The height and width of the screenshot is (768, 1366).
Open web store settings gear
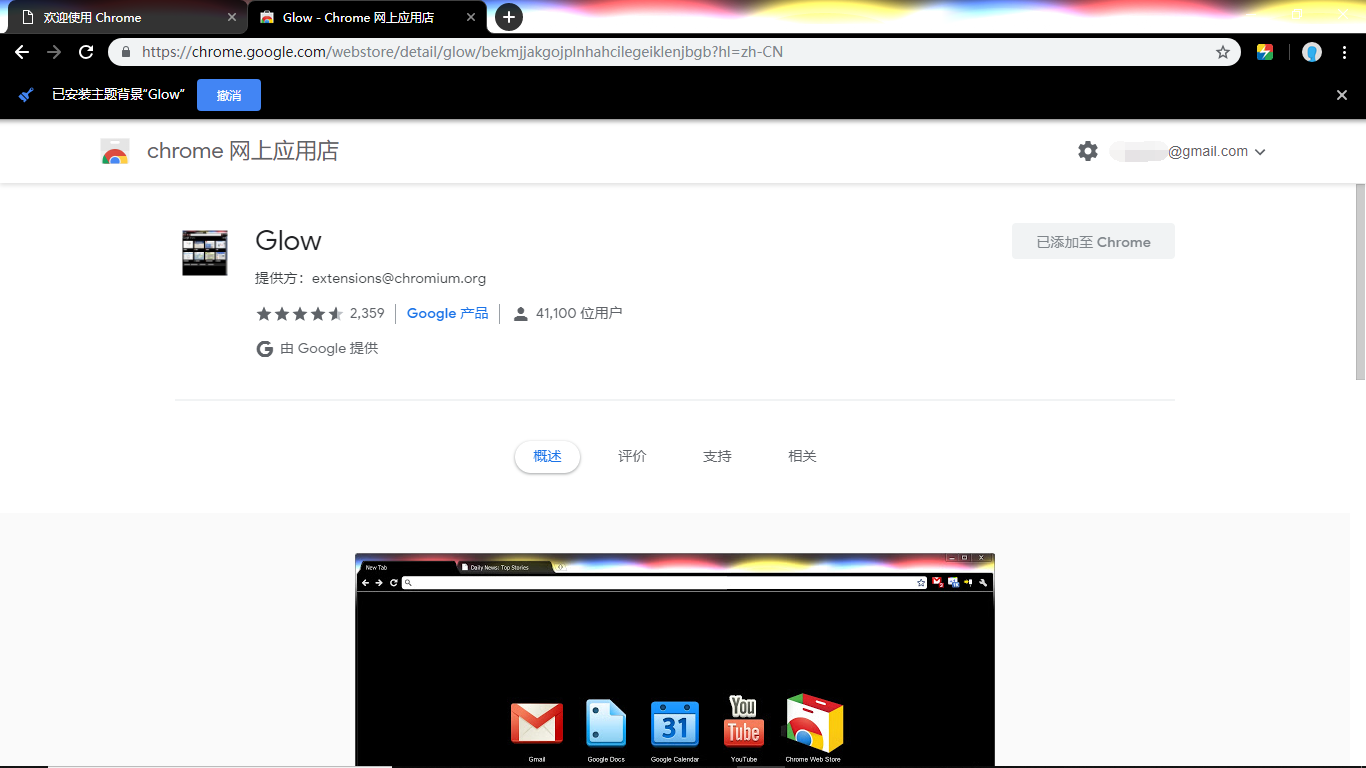tap(1088, 151)
